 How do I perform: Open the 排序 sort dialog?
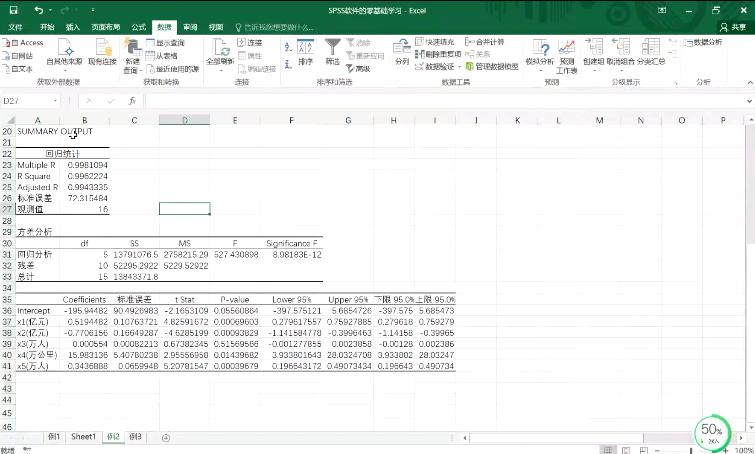click(306, 53)
